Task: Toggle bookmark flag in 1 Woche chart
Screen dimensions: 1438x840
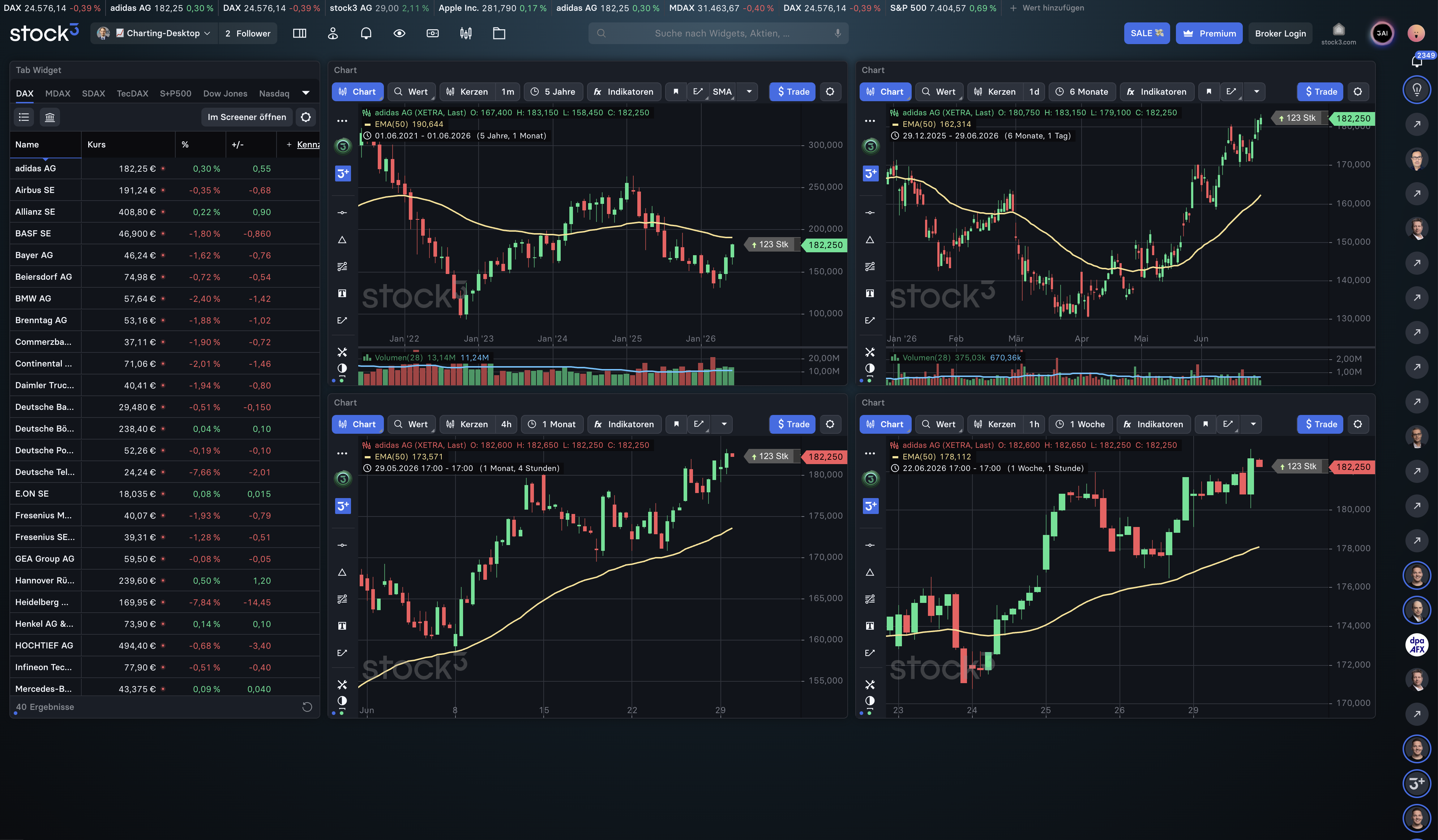Action: [x=1205, y=425]
